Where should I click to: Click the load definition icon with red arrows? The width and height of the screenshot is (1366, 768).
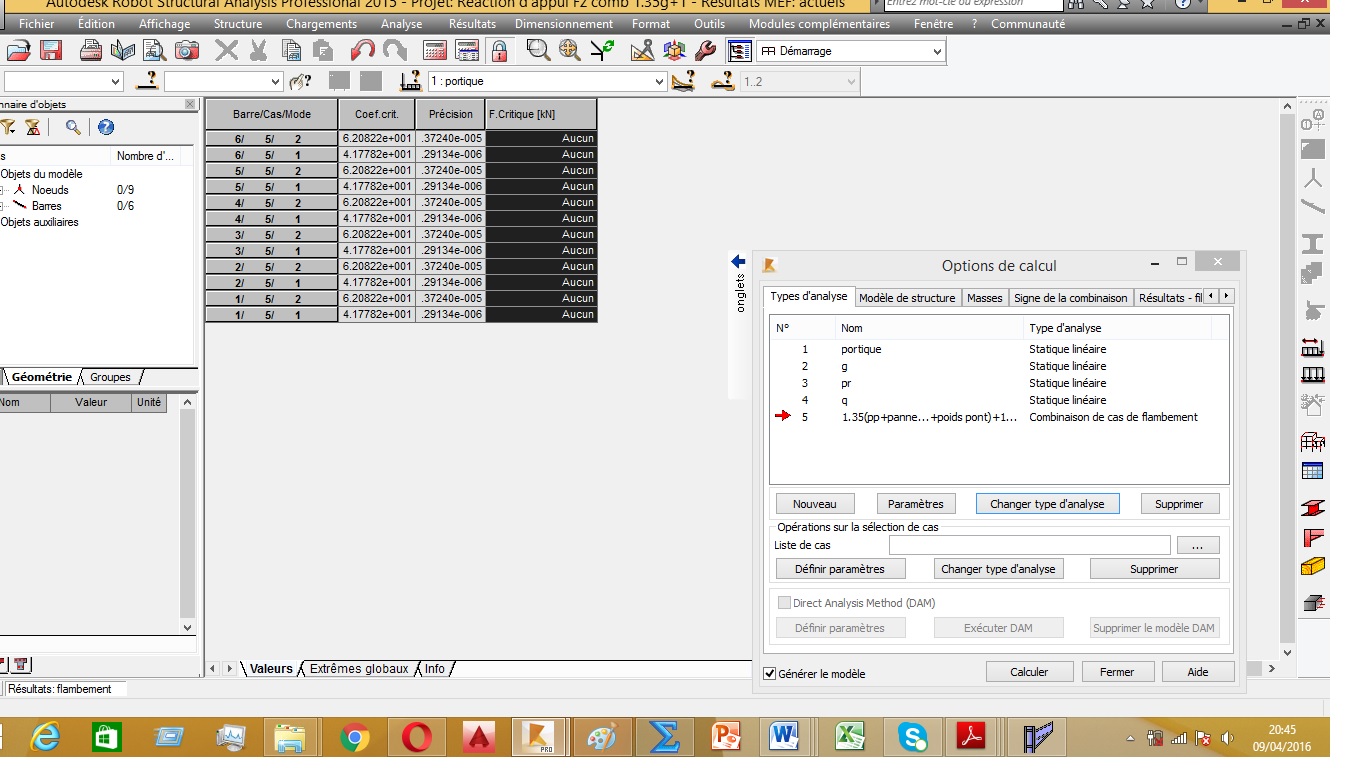(1313, 347)
